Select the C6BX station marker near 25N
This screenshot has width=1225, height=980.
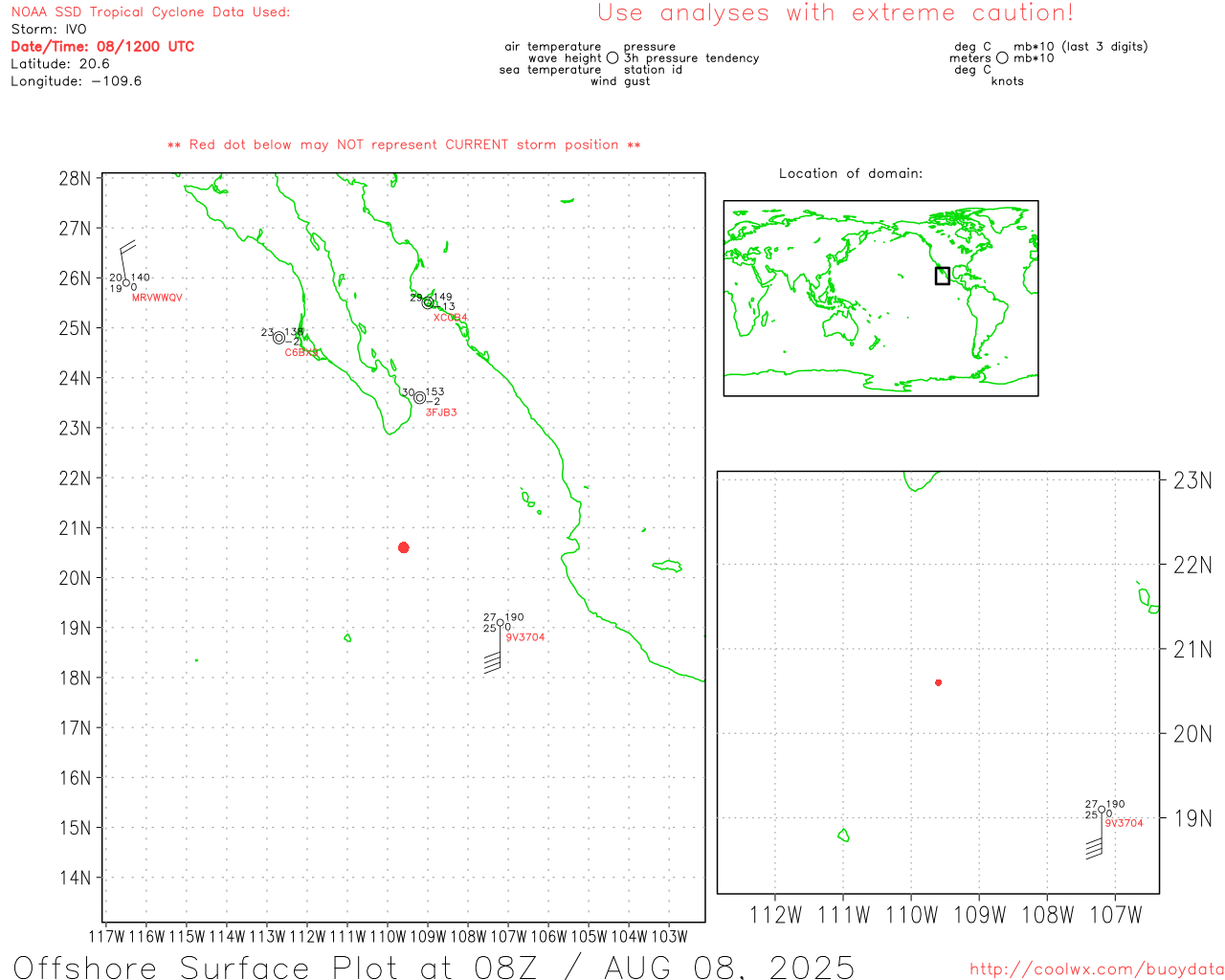(x=278, y=338)
